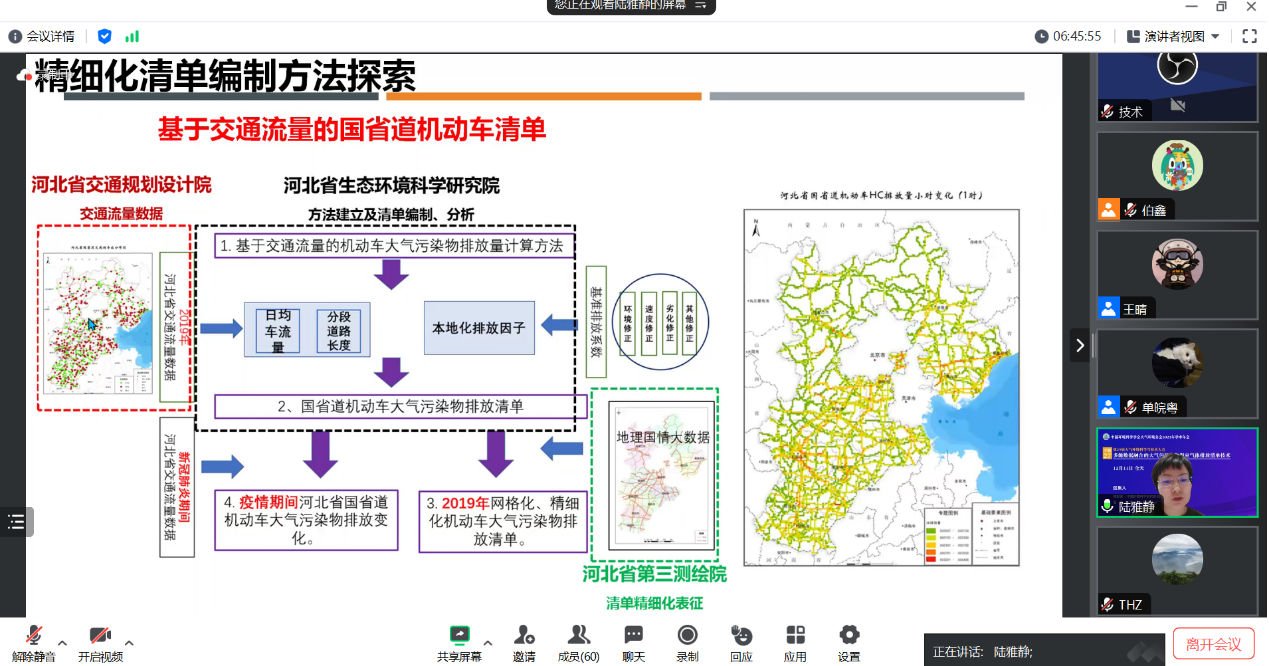The width and height of the screenshot is (1269, 666).
Task: Click 离开会议 leave meeting button
Action: 1213,644
